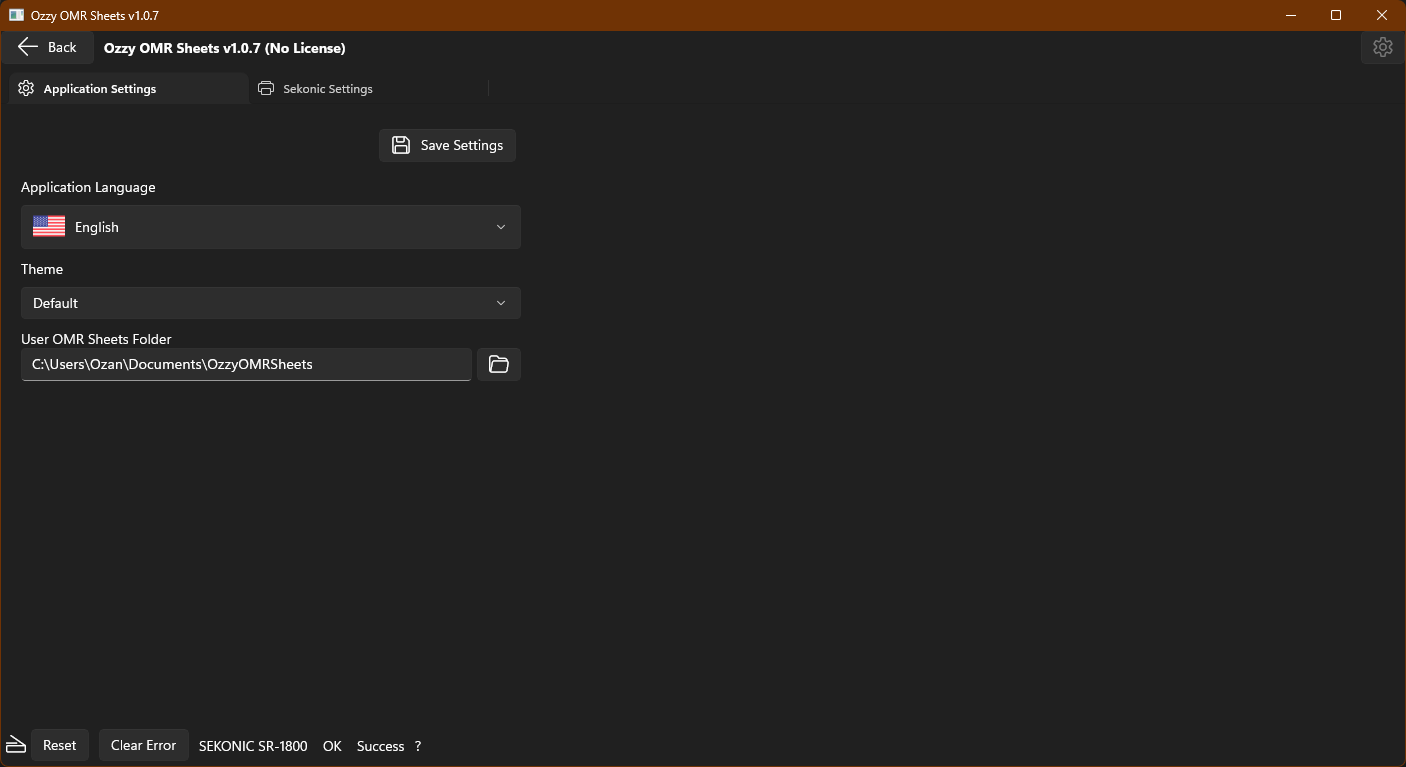
Task: Click the question mark icon in the status bar
Action: (x=418, y=746)
